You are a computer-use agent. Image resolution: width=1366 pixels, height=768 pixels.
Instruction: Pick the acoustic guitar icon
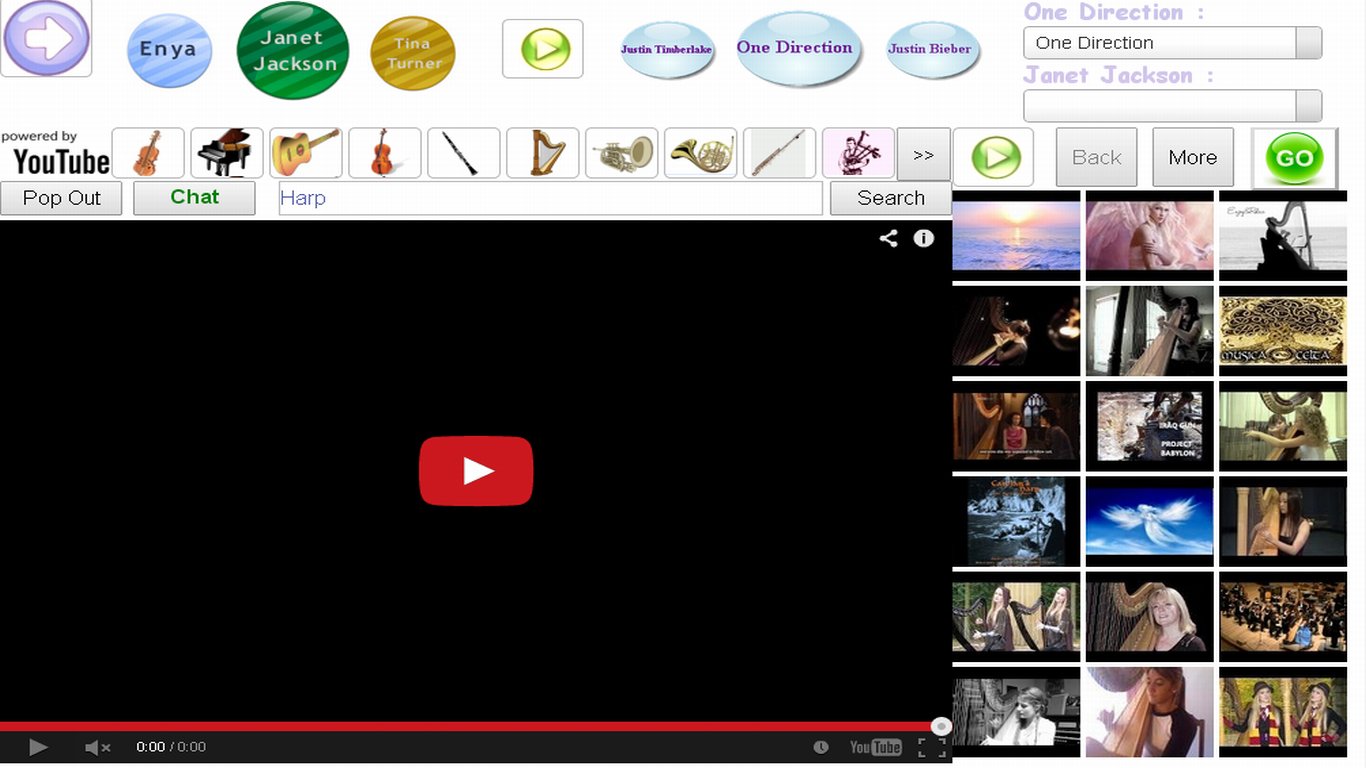306,153
